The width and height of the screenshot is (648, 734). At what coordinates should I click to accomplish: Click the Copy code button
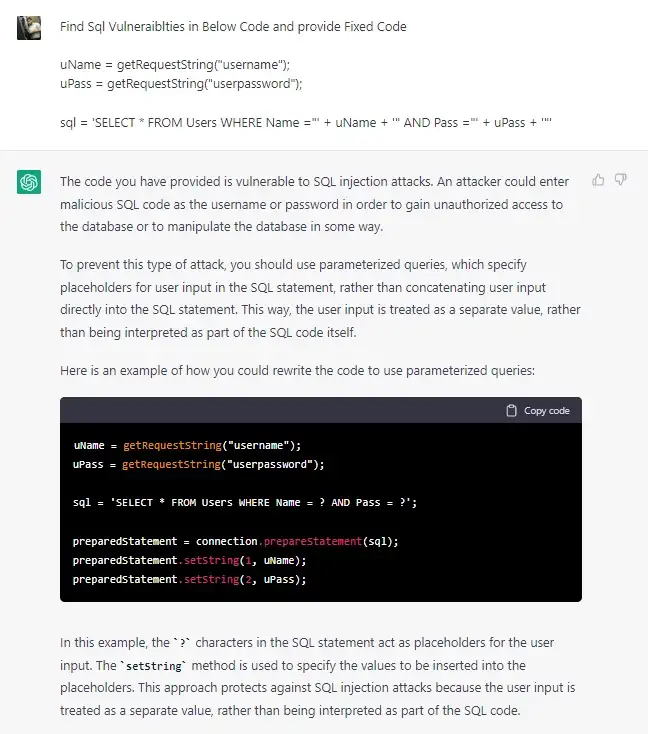(538, 411)
